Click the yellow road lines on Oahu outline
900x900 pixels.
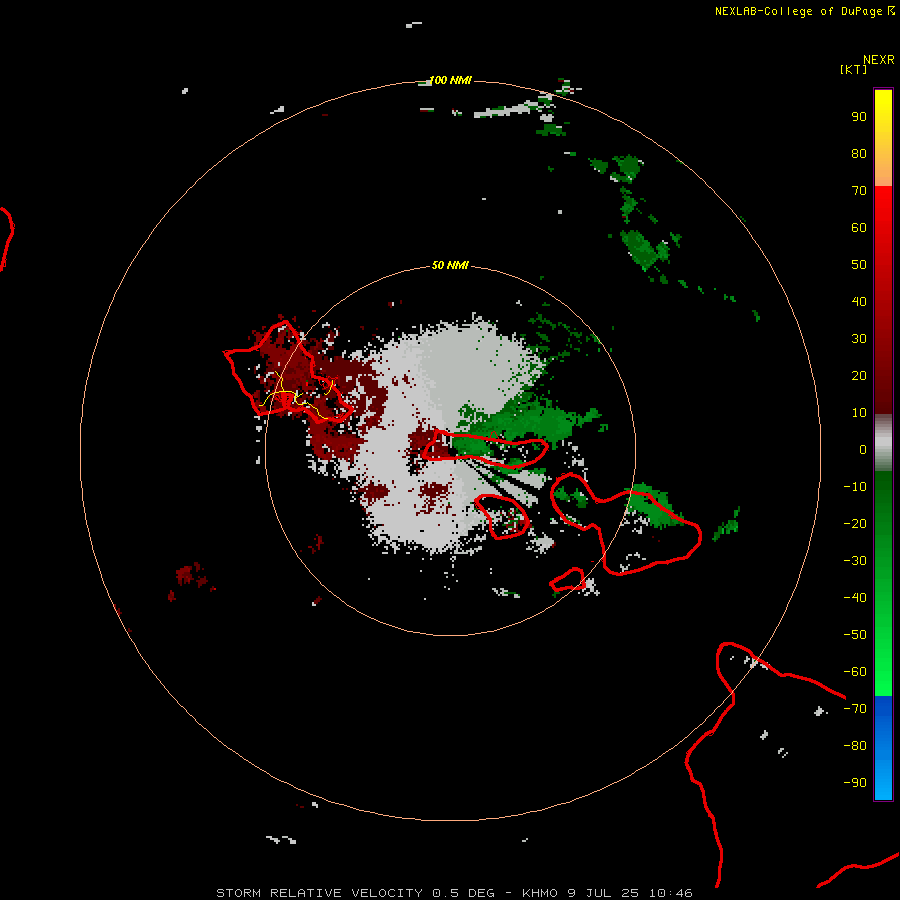[296, 395]
